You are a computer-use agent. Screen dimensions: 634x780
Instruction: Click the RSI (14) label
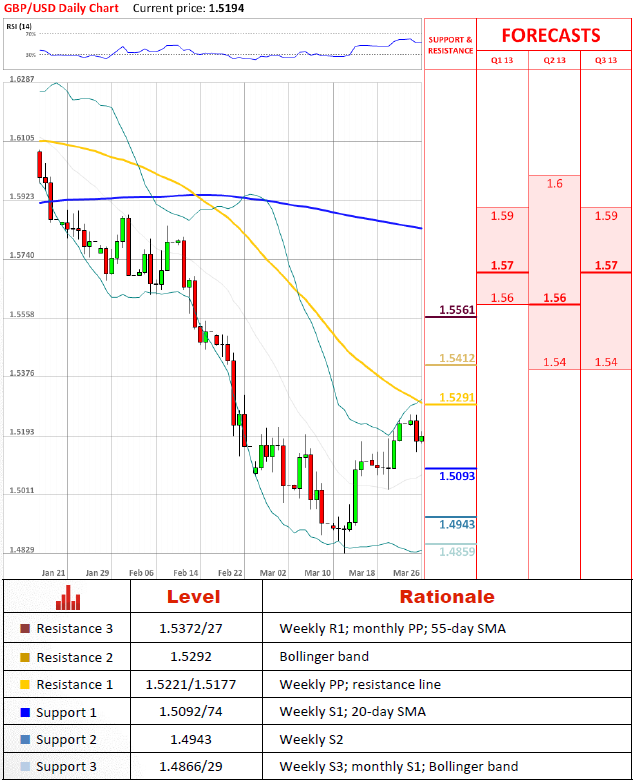pyautogui.click(x=19, y=26)
